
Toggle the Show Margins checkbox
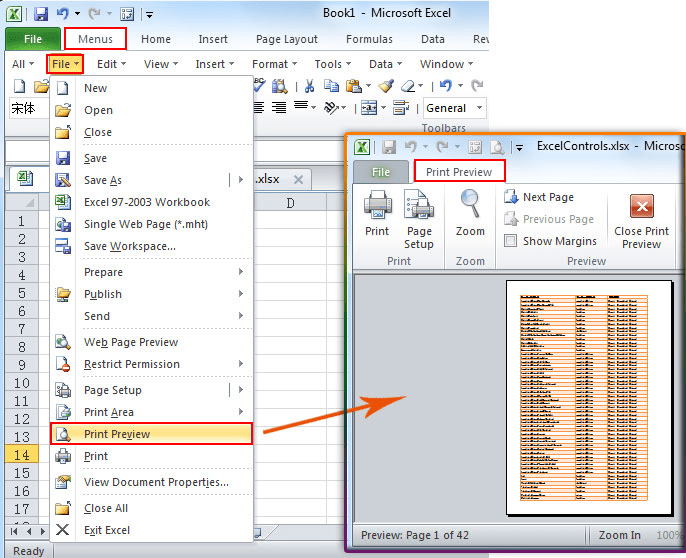[511, 241]
